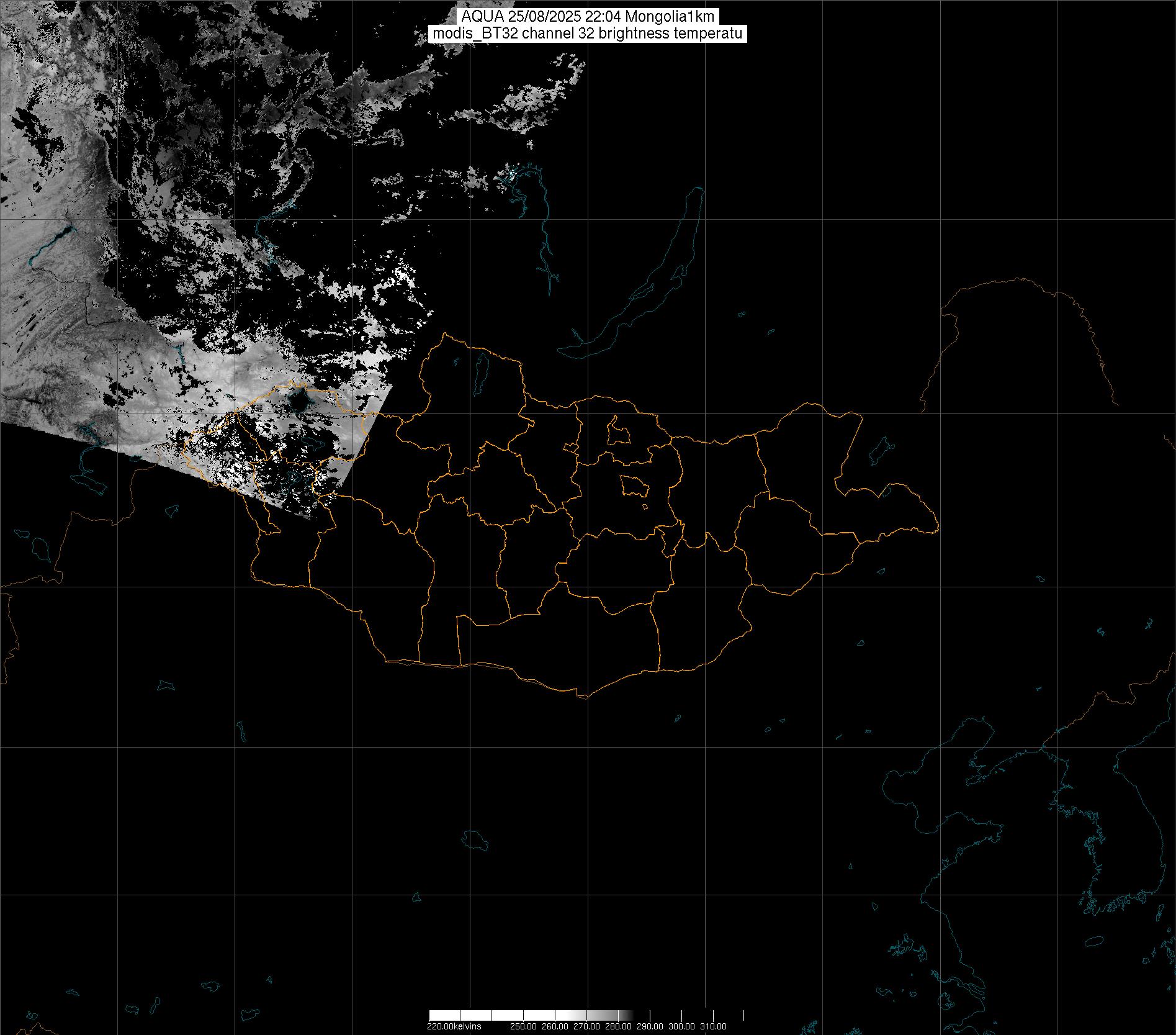Click the 280.00 colorbar tick label

click(x=618, y=1026)
